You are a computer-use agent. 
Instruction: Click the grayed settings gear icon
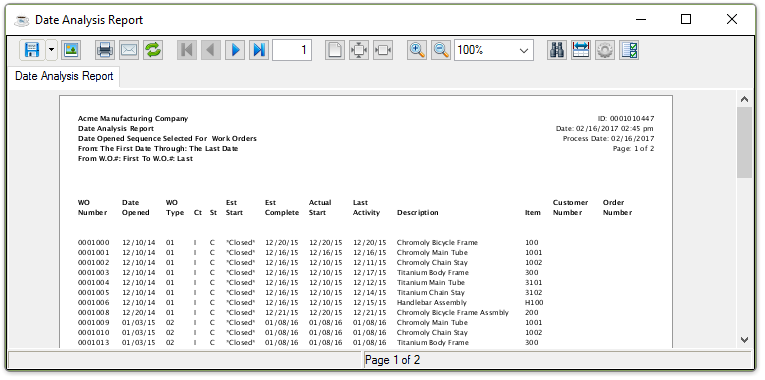coord(605,50)
